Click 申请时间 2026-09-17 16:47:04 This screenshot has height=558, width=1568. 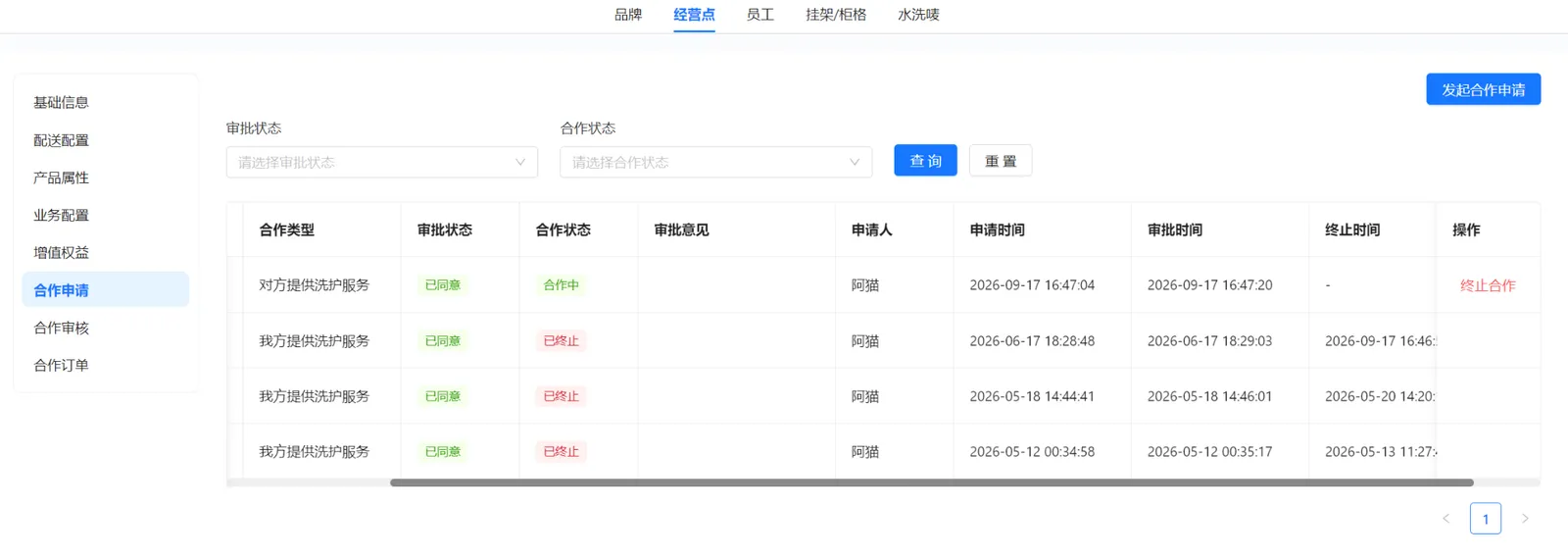coord(1032,285)
